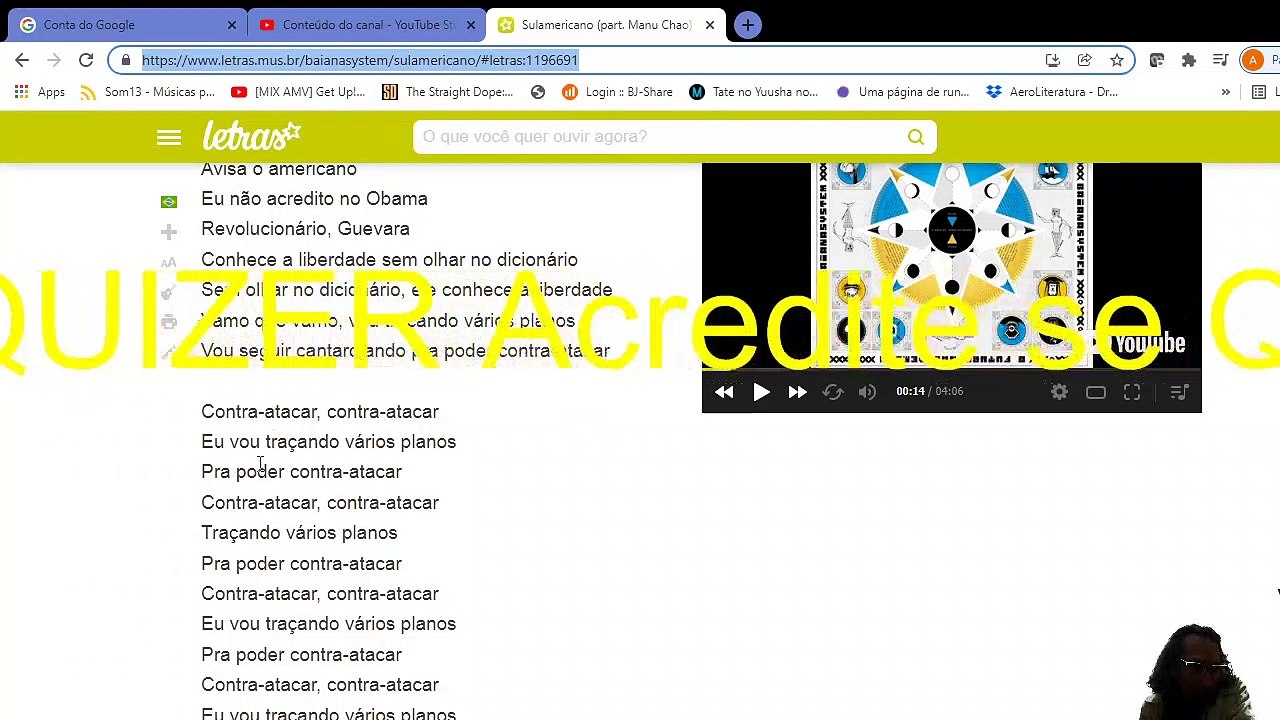
Task: Open the browser profile avatar
Action: pyautogui.click(x=1253, y=60)
